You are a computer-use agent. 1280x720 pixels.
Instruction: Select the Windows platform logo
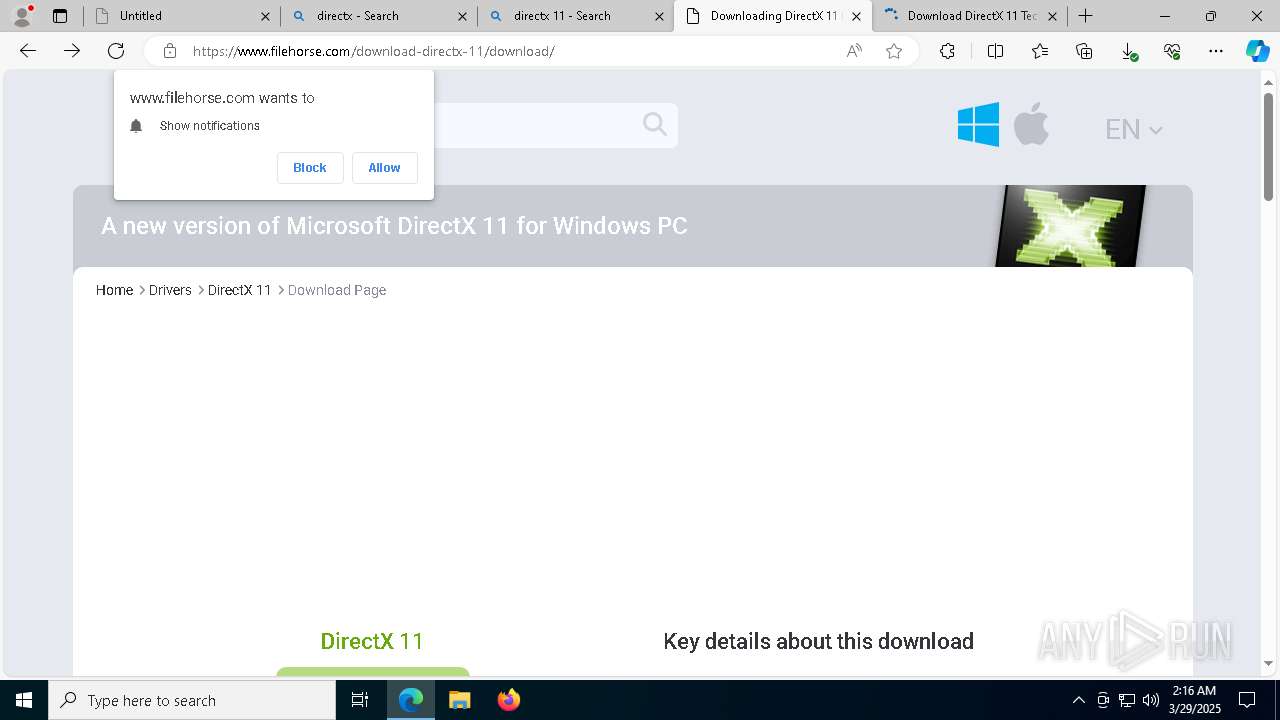click(x=978, y=125)
